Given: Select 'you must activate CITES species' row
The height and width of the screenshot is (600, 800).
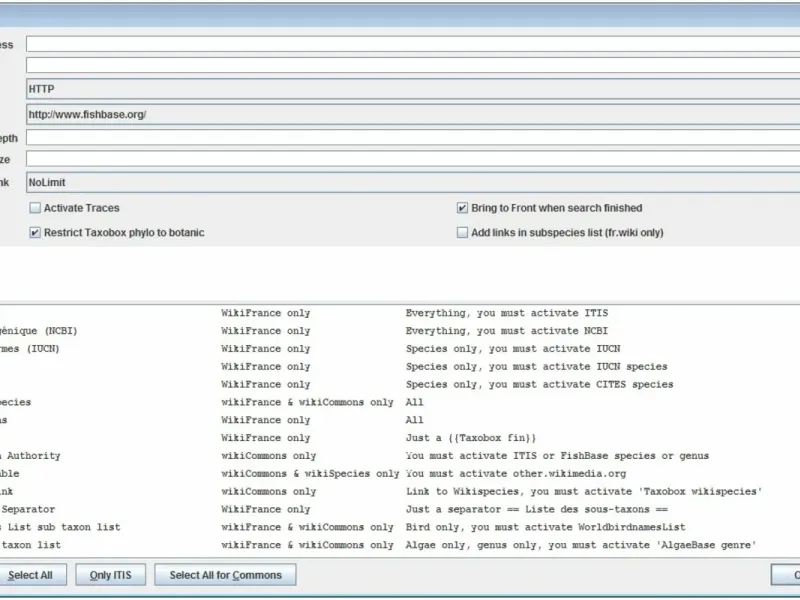Looking at the screenshot, I should tap(400, 384).
